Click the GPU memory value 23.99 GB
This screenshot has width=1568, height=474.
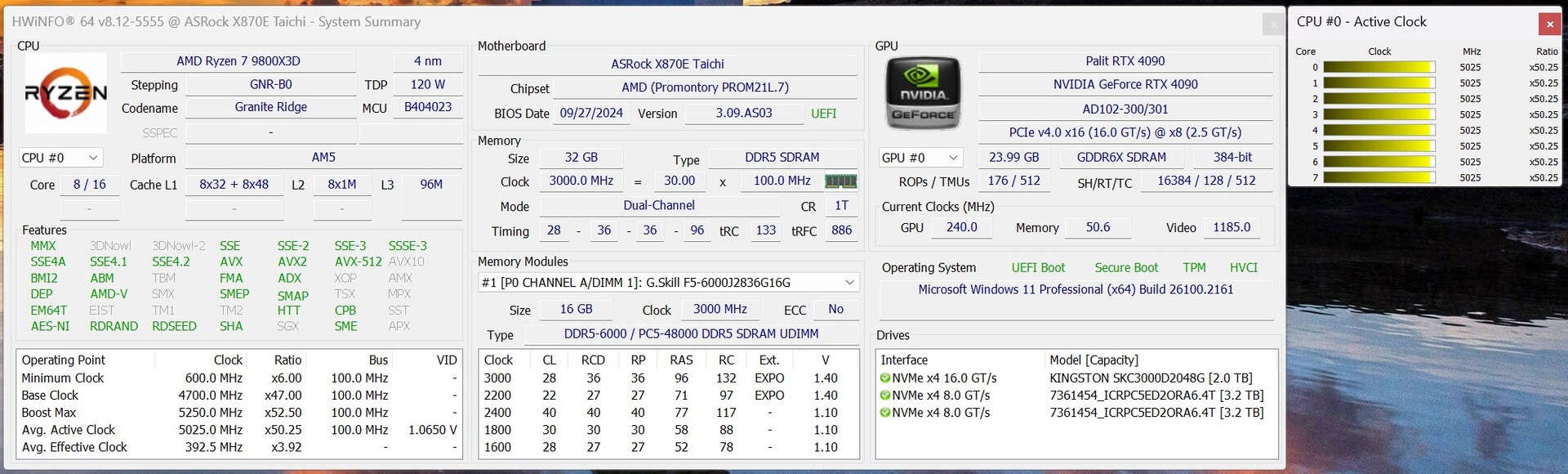pyautogui.click(x=1014, y=158)
